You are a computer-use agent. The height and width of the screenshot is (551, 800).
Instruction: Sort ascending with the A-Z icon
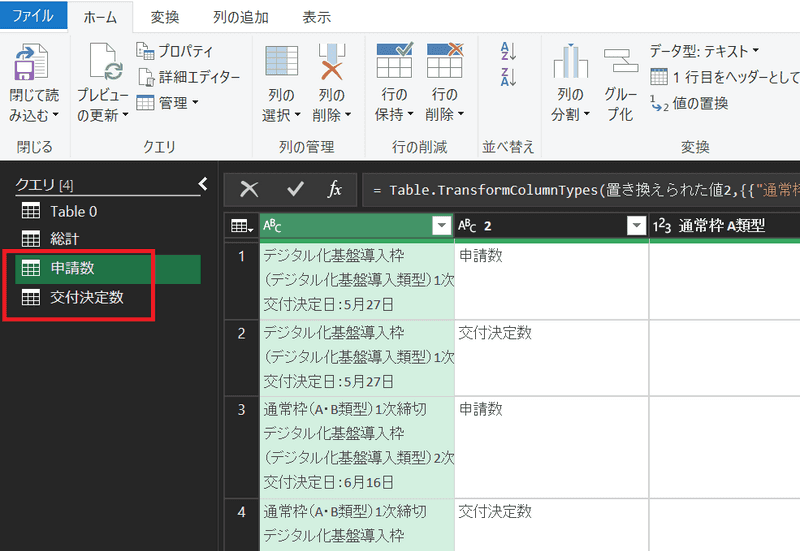tap(508, 51)
